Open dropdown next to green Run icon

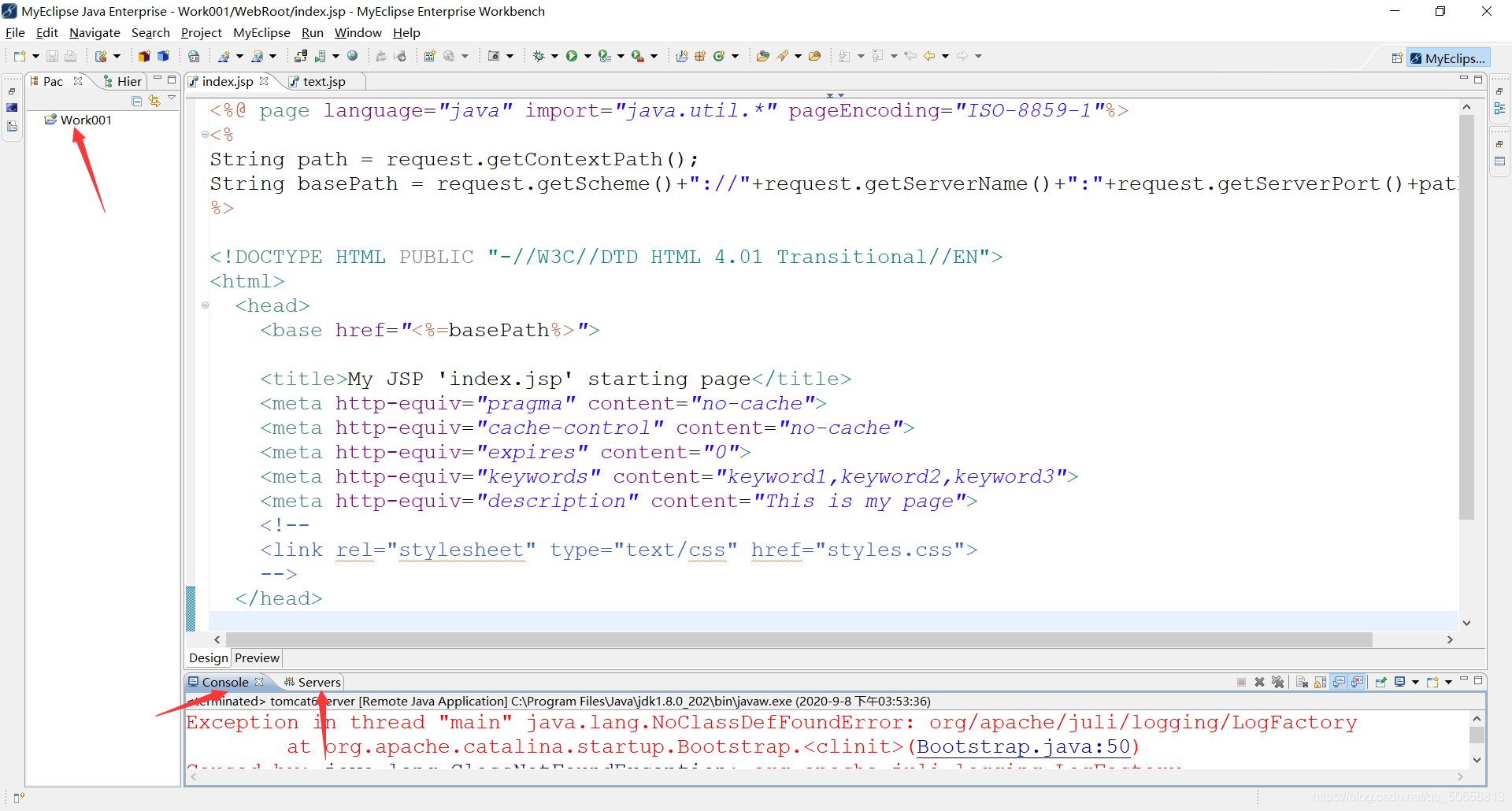(x=587, y=56)
